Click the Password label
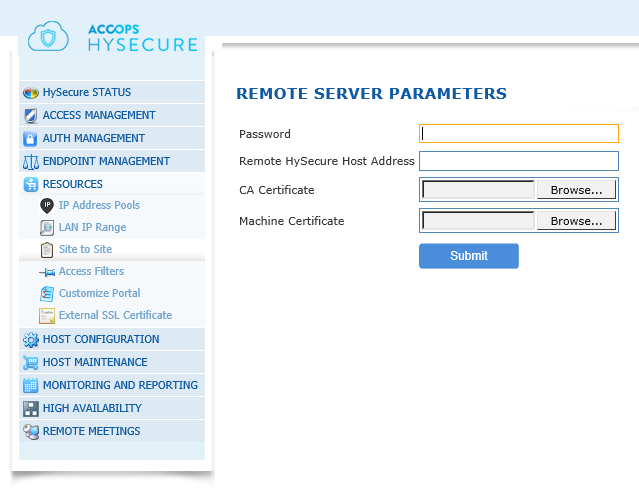 coord(265,134)
